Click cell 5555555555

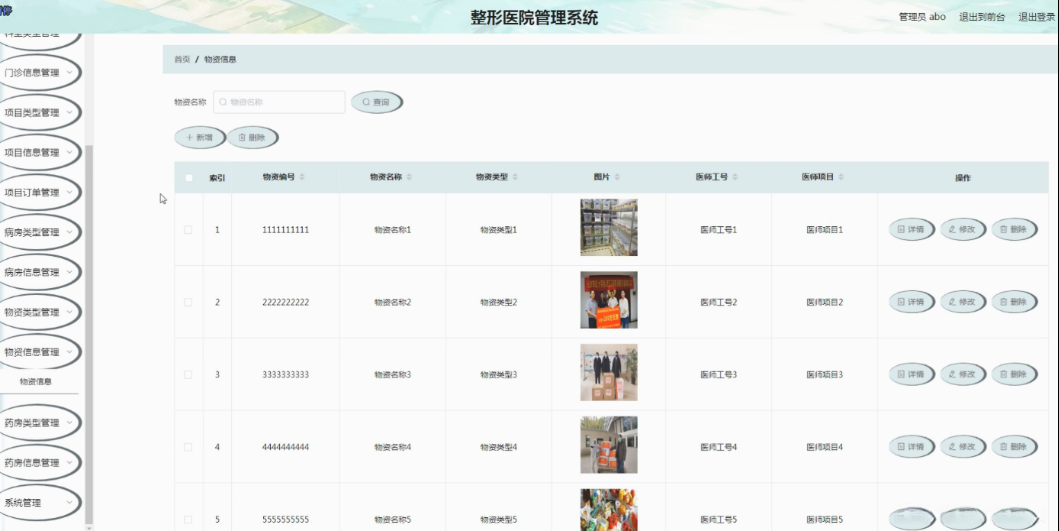point(286,520)
